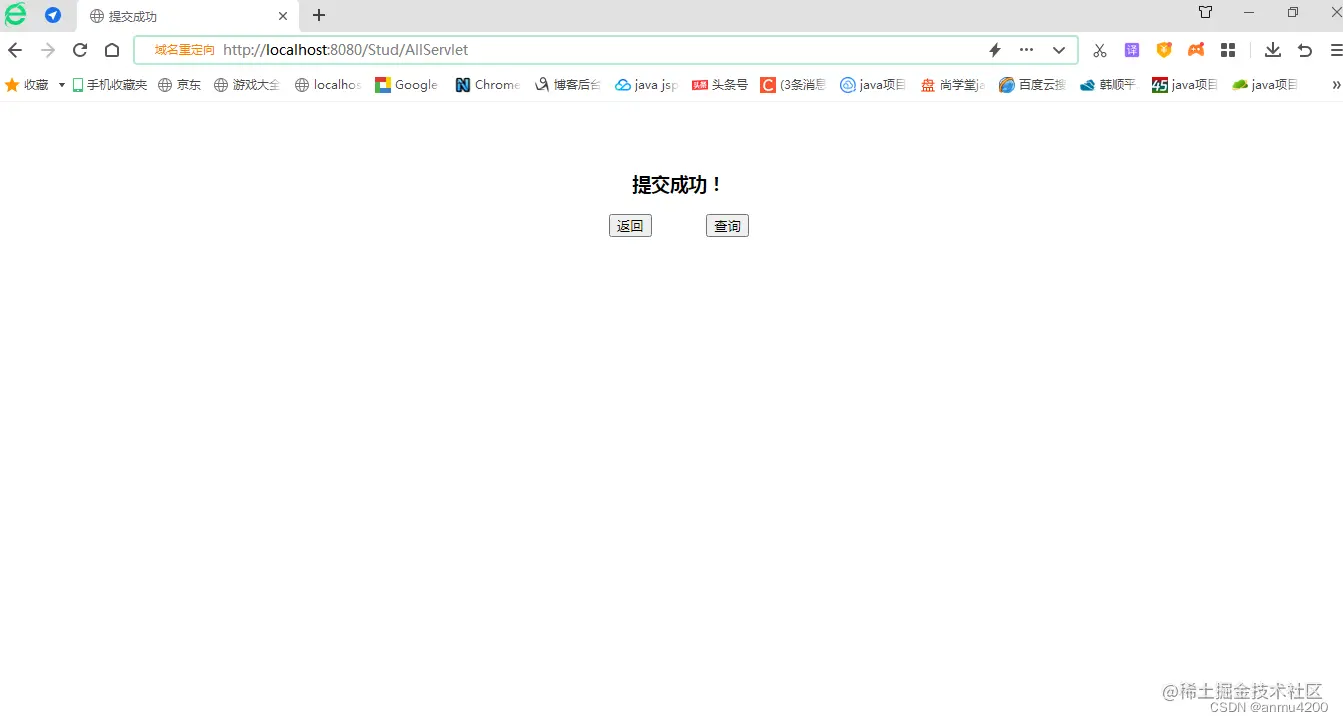Open the Google bookmark
This screenshot has height=722, width=1343.
click(x=406, y=85)
